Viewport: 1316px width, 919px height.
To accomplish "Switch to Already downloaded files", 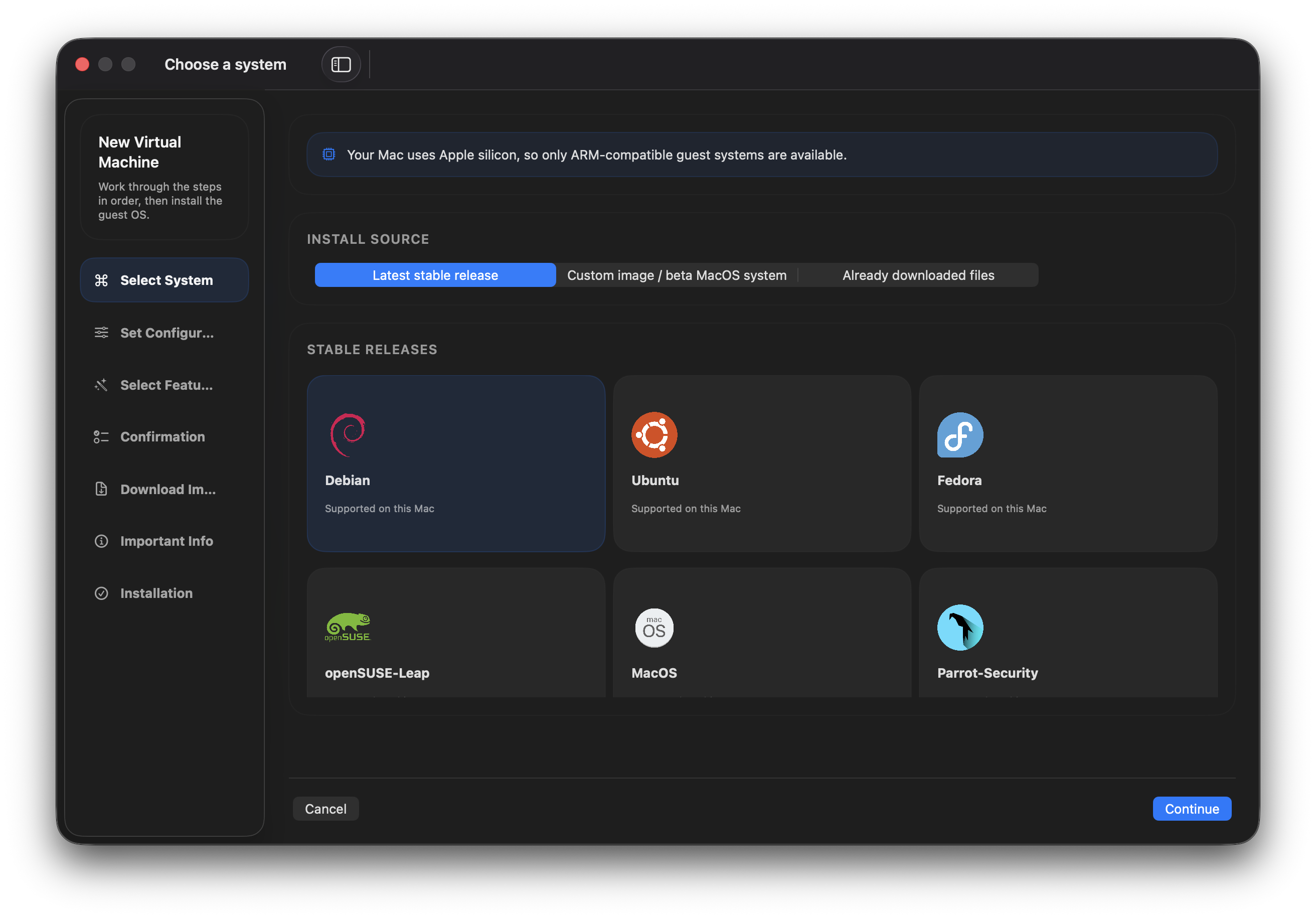I will click(918, 275).
